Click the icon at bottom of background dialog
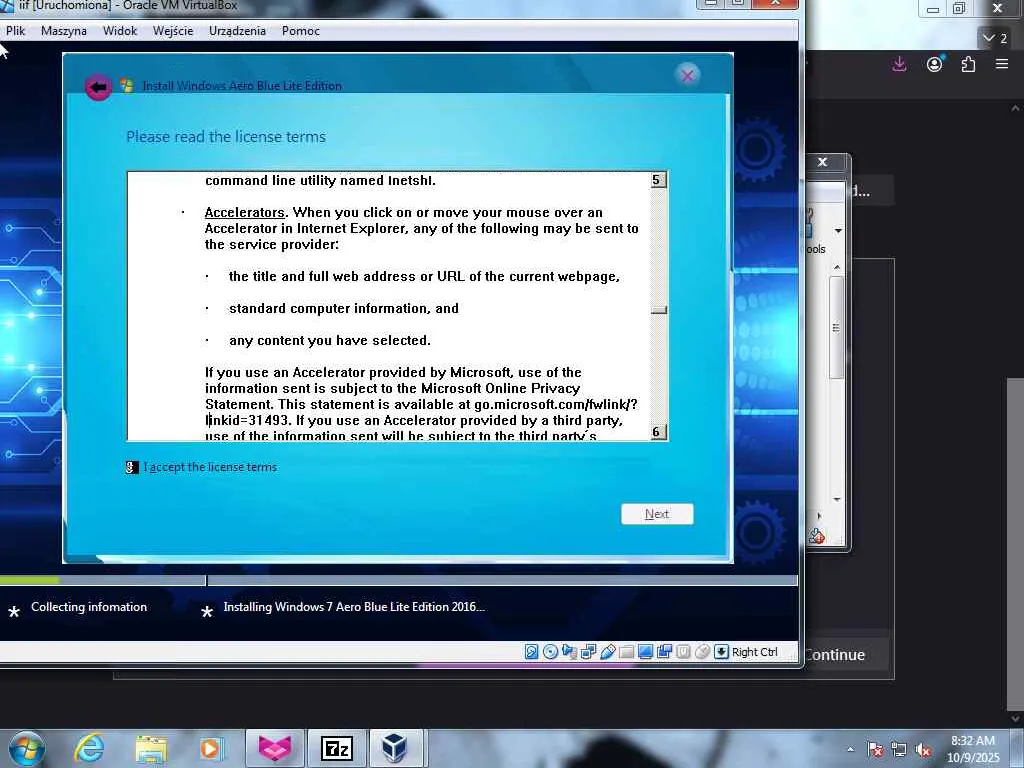 [x=817, y=537]
